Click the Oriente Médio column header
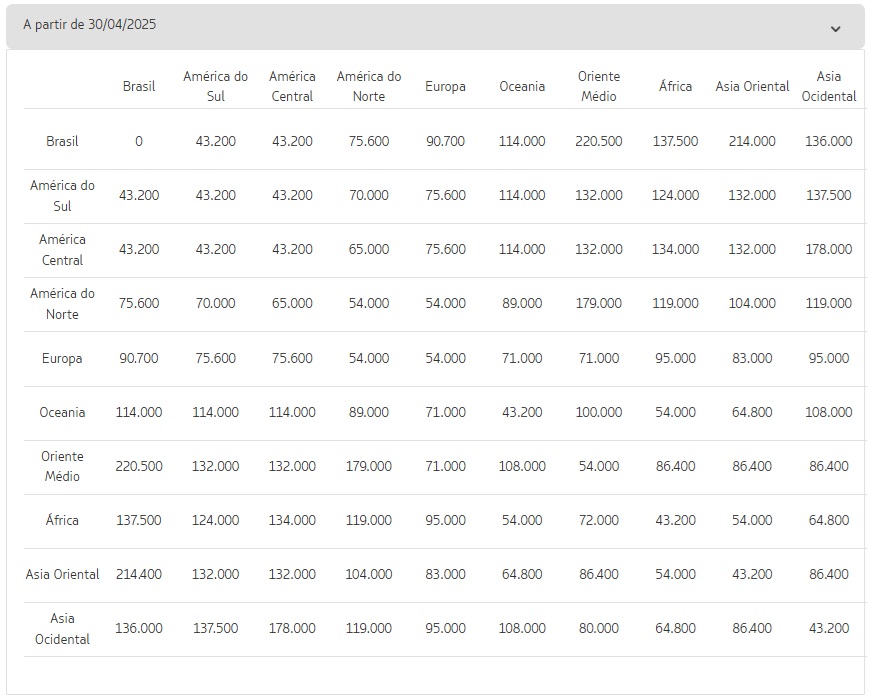Screen dimensions: 872x699 click(598, 86)
